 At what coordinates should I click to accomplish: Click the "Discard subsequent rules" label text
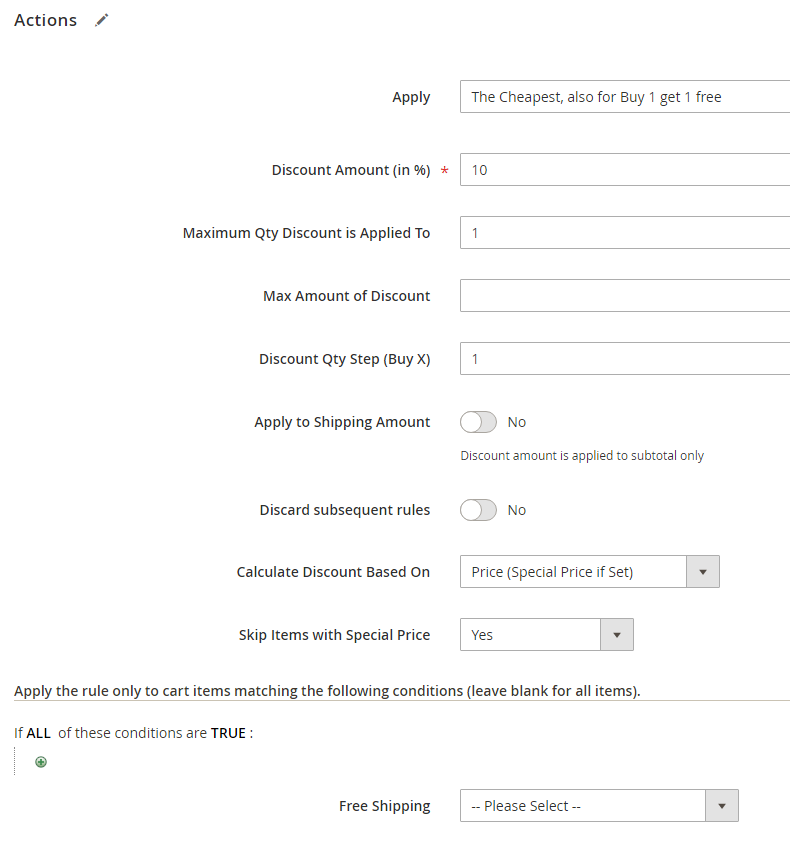344,510
